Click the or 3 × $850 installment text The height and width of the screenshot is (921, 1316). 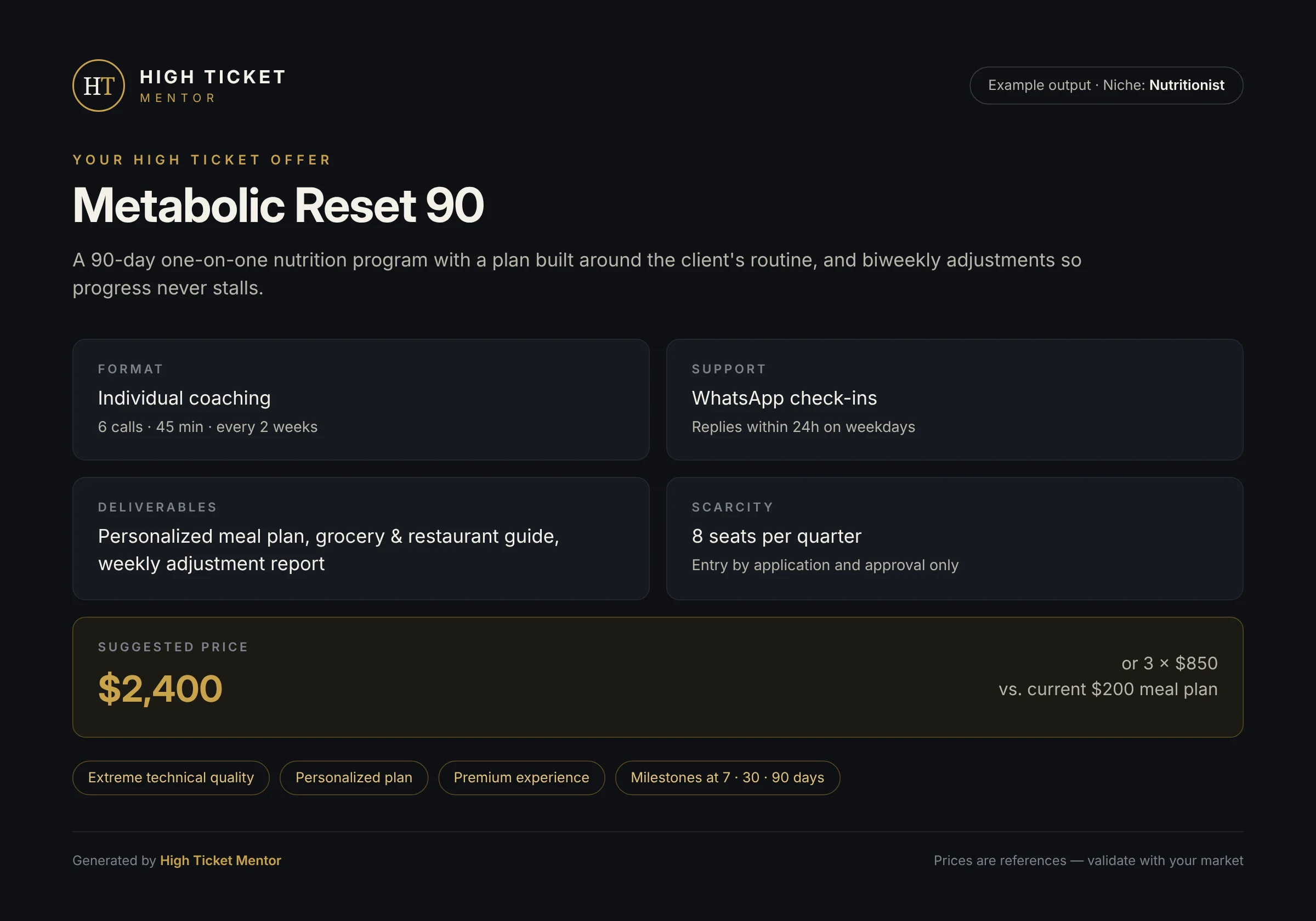(1169, 663)
